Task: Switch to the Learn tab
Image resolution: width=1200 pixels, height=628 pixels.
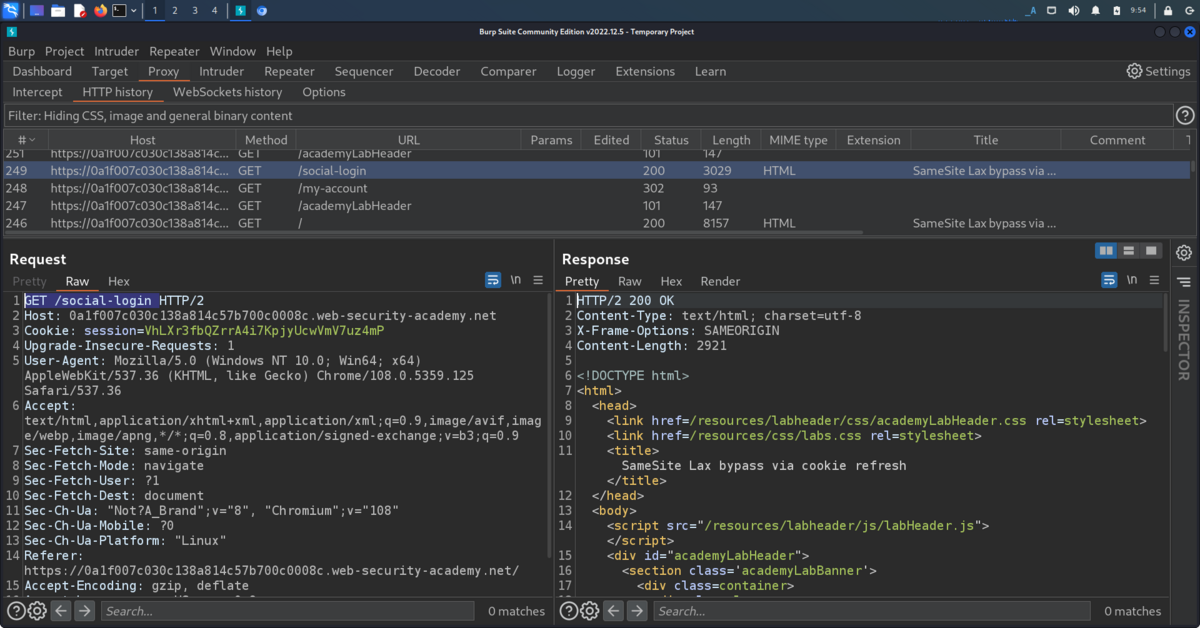Action: tap(710, 71)
